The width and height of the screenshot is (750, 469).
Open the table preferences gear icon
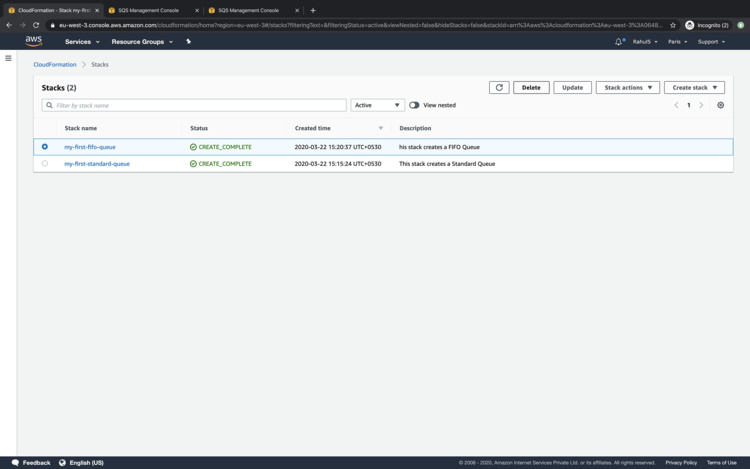coord(720,105)
